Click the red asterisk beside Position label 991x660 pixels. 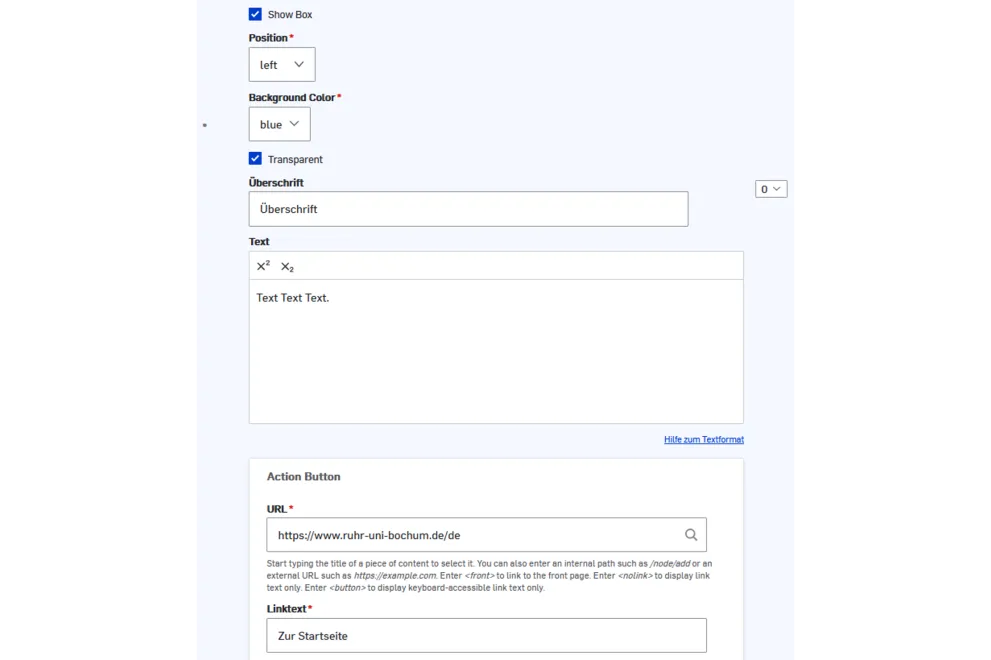291,34
